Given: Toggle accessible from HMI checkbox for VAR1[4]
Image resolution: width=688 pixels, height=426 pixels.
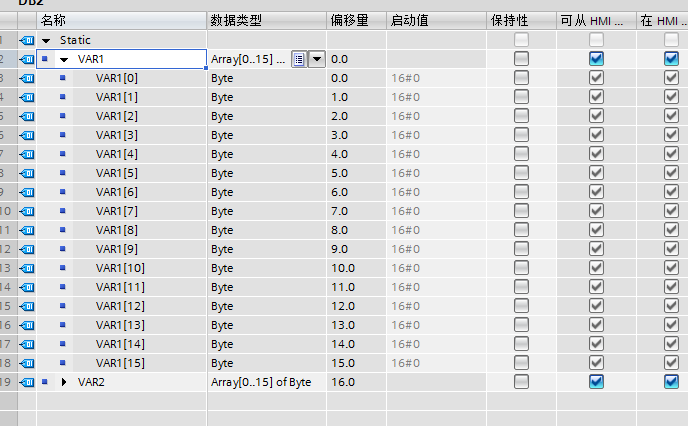Looking at the screenshot, I should click(596, 154).
